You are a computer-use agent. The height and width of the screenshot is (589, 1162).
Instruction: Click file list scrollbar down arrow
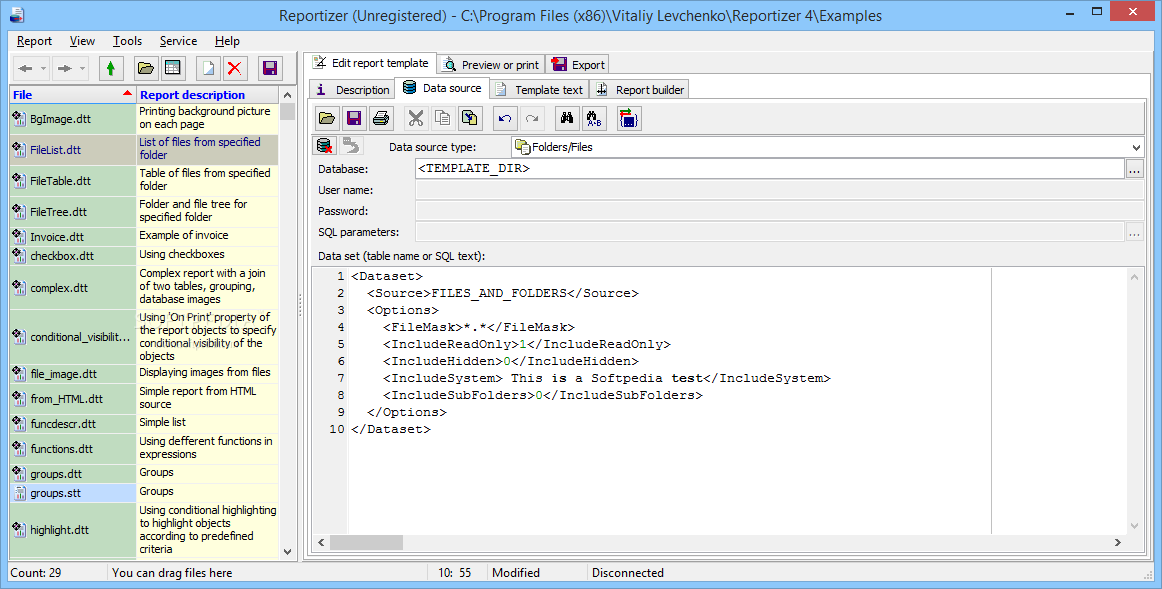coord(288,551)
